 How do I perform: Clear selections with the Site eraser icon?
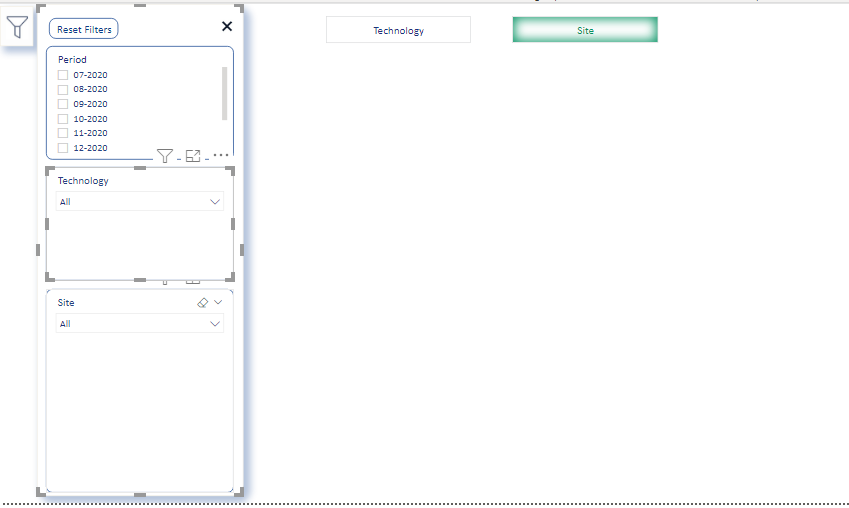pyautogui.click(x=203, y=303)
